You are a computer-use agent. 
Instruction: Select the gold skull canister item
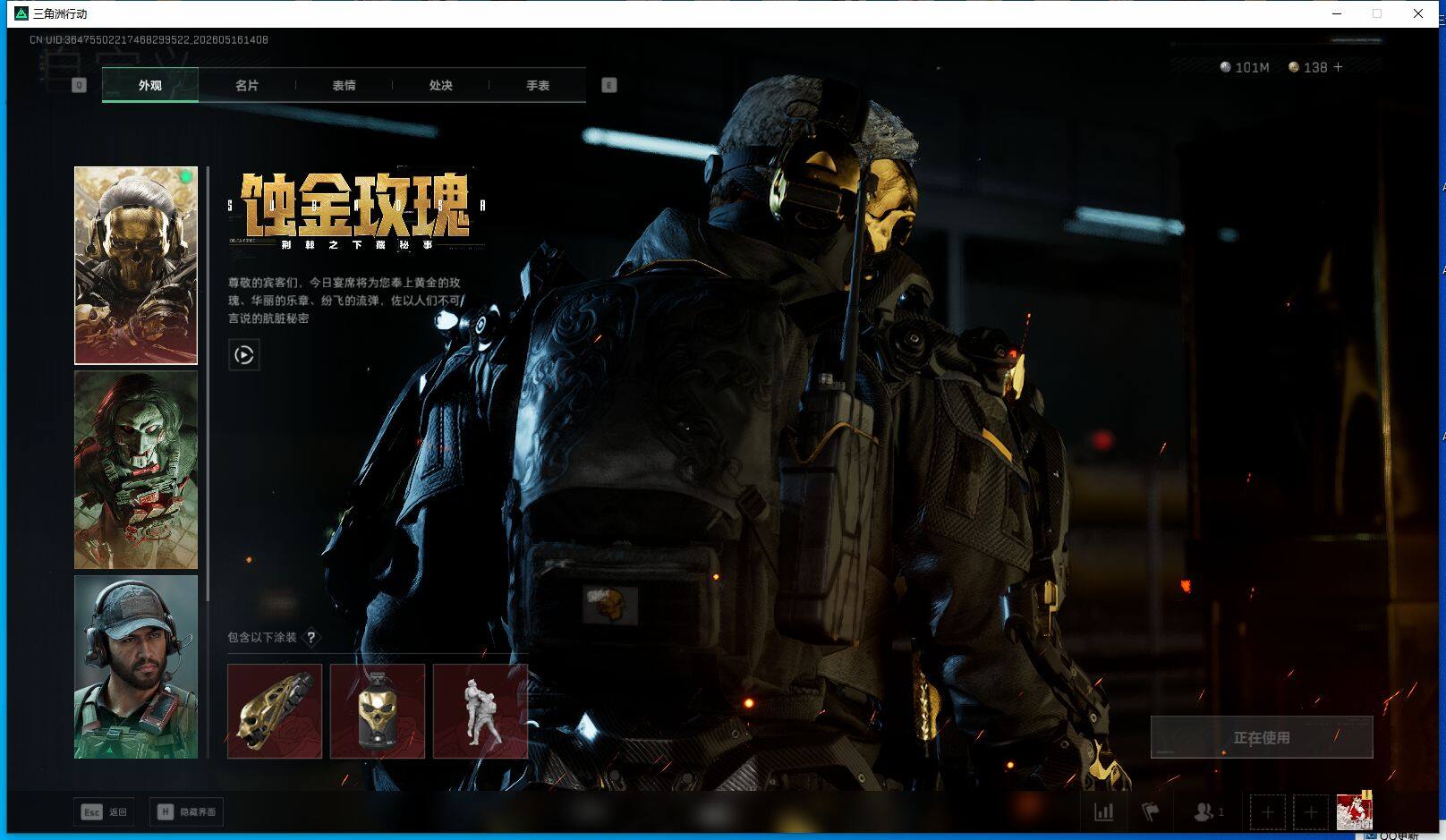(x=378, y=711)
